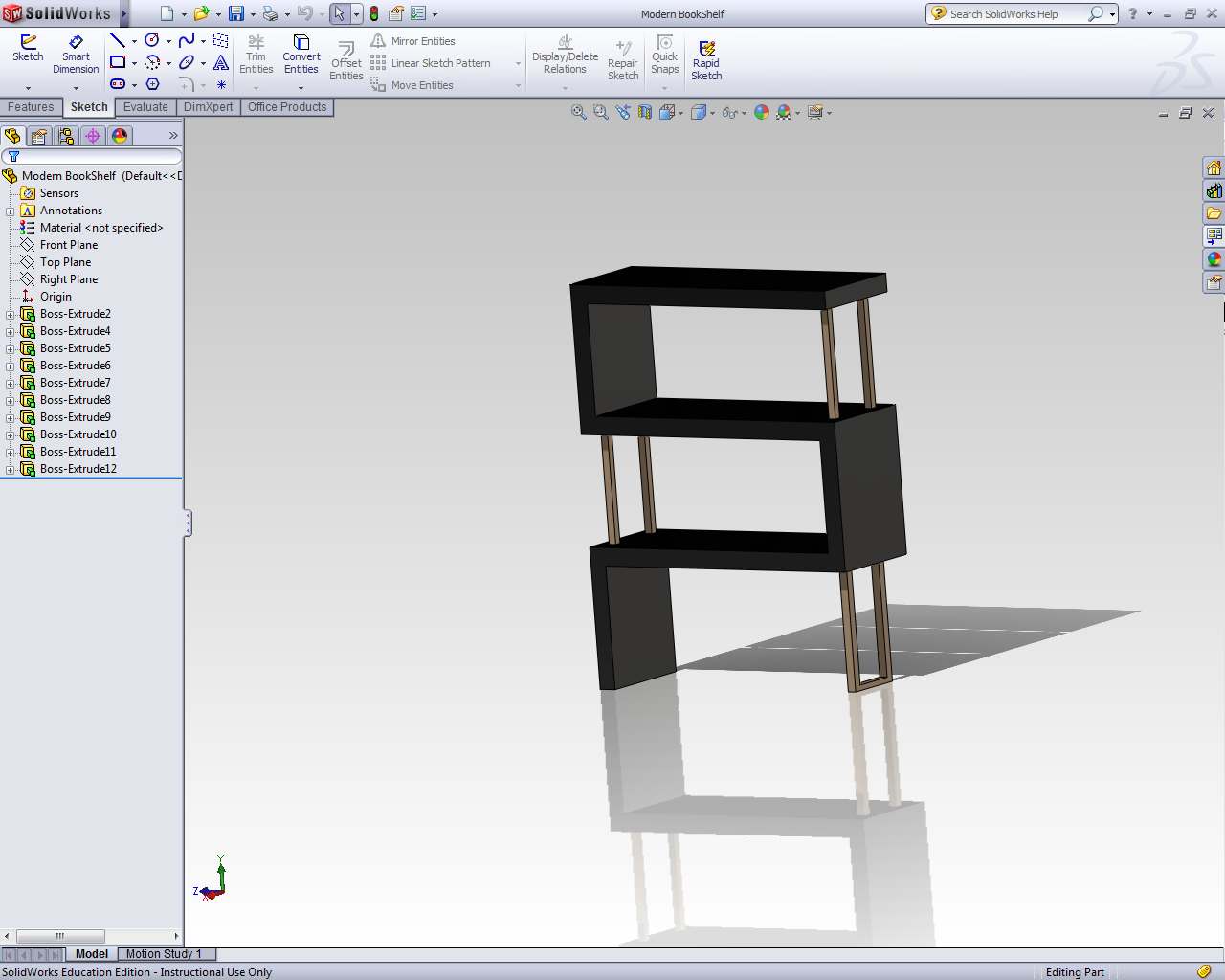This screenshot has width=1225, height=980.
Task: Switch to DimXpert tab
Action: pyautogui.click(x=208, y=107)
